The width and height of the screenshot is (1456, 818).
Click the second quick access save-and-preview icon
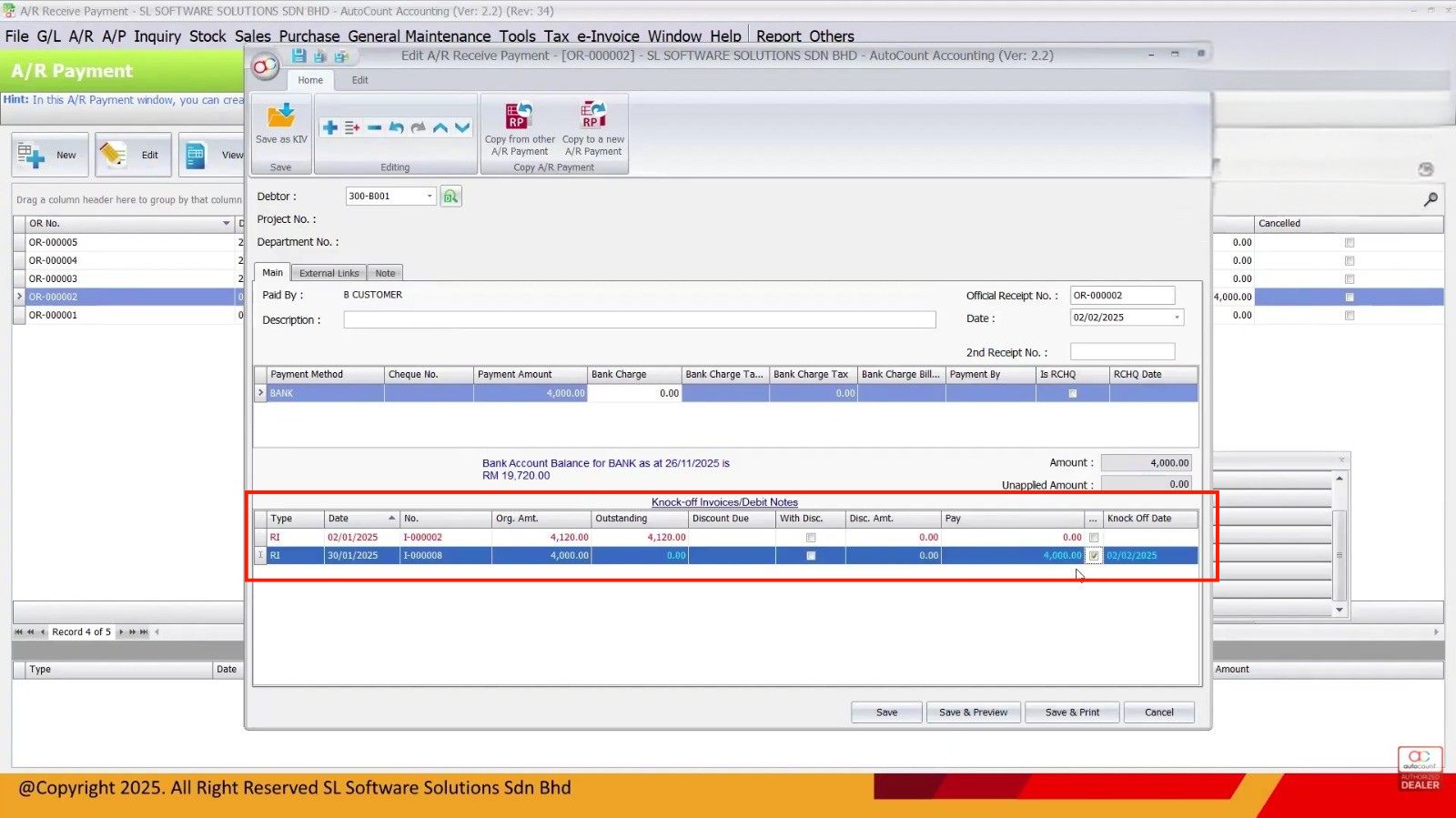[x=319, y=56]
